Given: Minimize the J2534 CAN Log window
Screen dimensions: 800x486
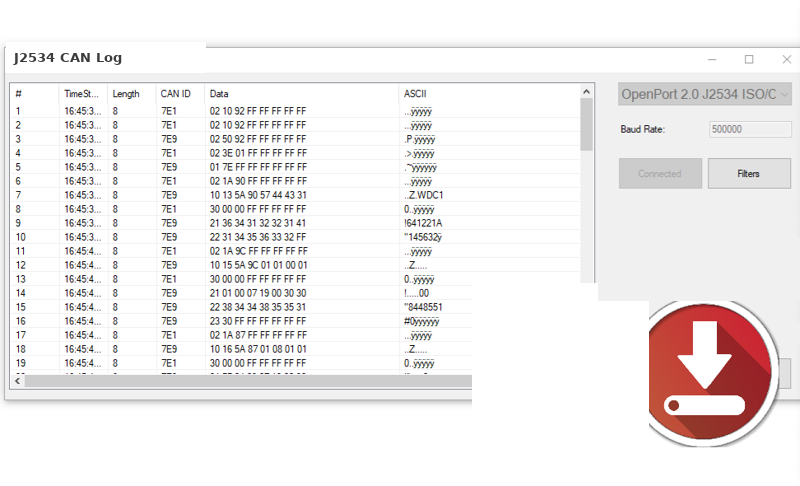Looking at the screenshot, I should click(712, 59).
